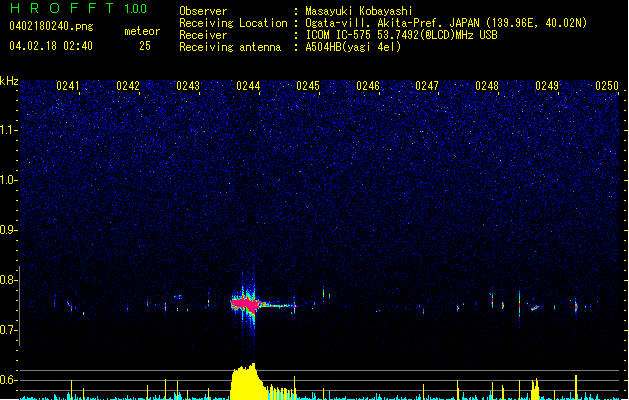The height and width of the screenshot is (400, 629).
Task: Click the Receiving Location label
Action: click(x=233, y=24)
